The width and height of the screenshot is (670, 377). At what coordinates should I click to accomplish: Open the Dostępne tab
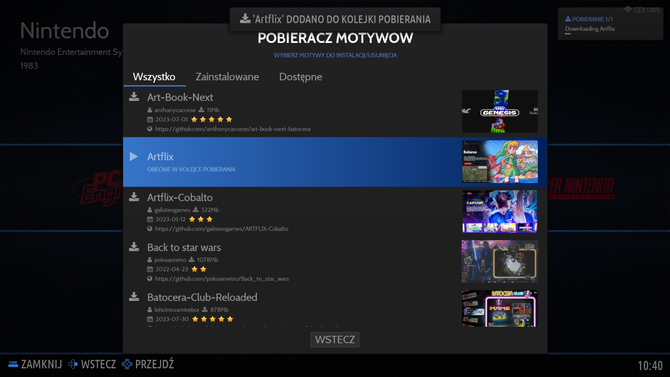click(300, 77)
